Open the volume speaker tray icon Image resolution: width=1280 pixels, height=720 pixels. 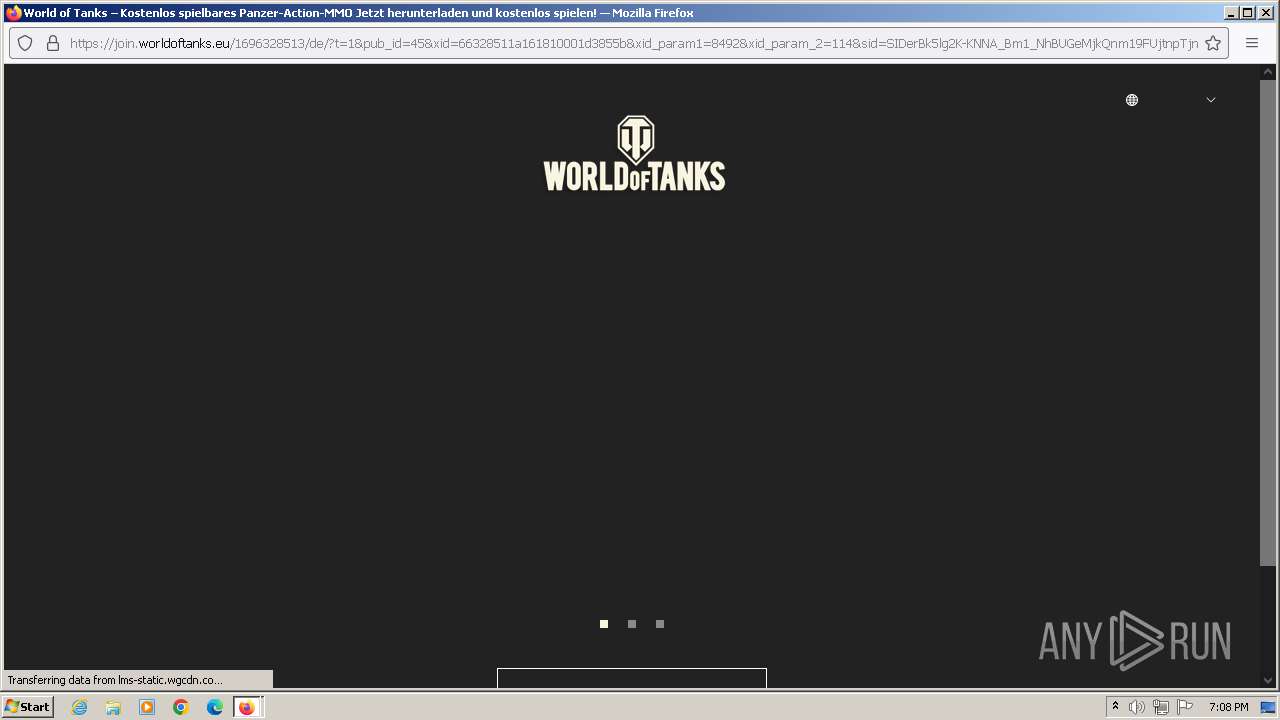click(x=1137, y=707)
